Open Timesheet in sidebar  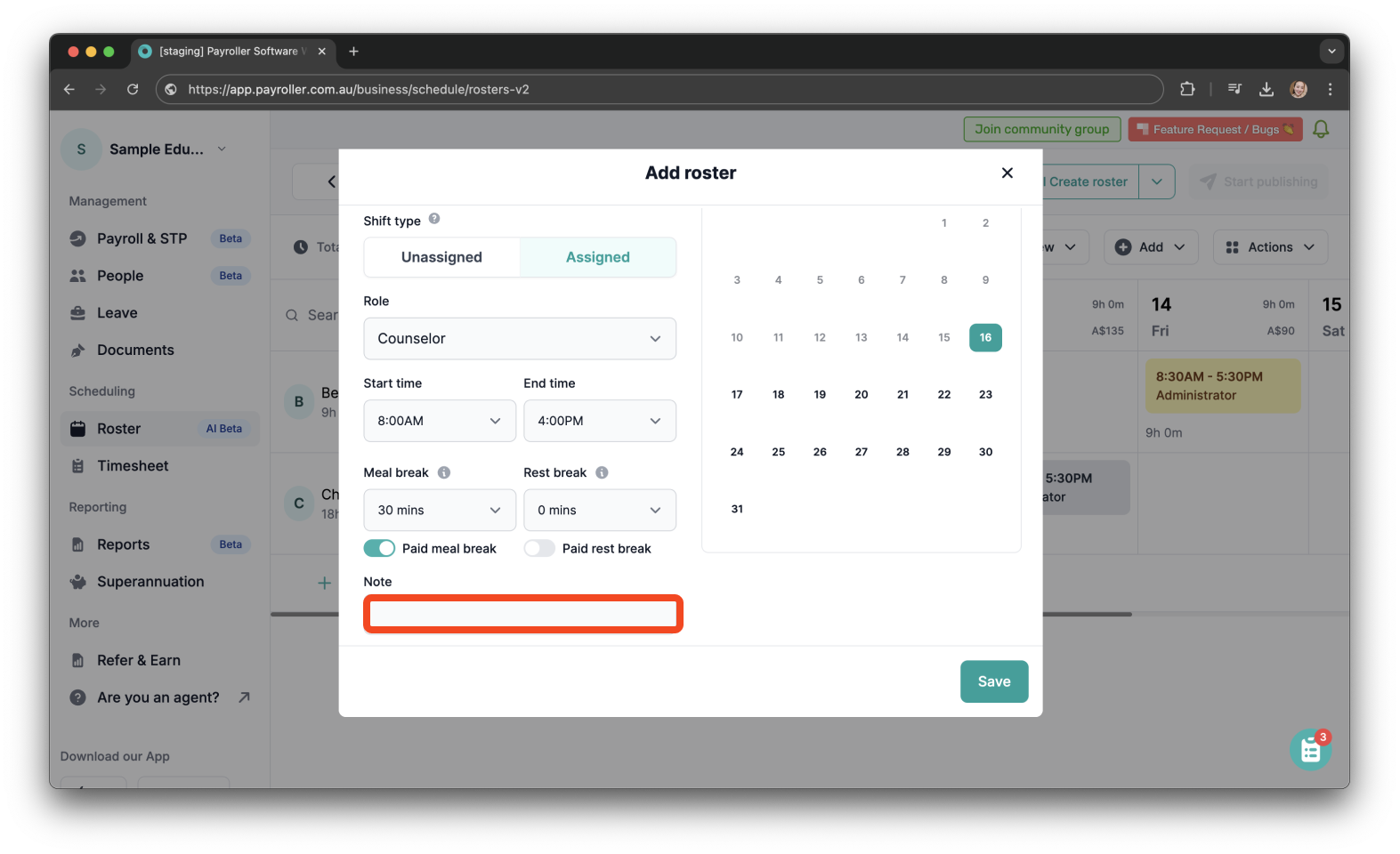point(160,466)
